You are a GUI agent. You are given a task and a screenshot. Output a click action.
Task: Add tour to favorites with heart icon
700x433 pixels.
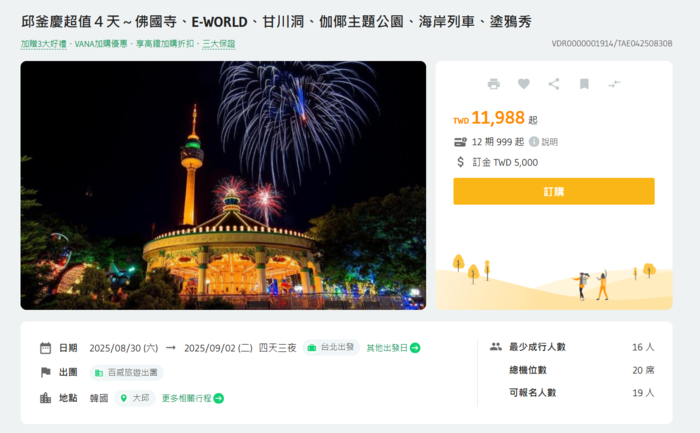(x=524, y=83)
